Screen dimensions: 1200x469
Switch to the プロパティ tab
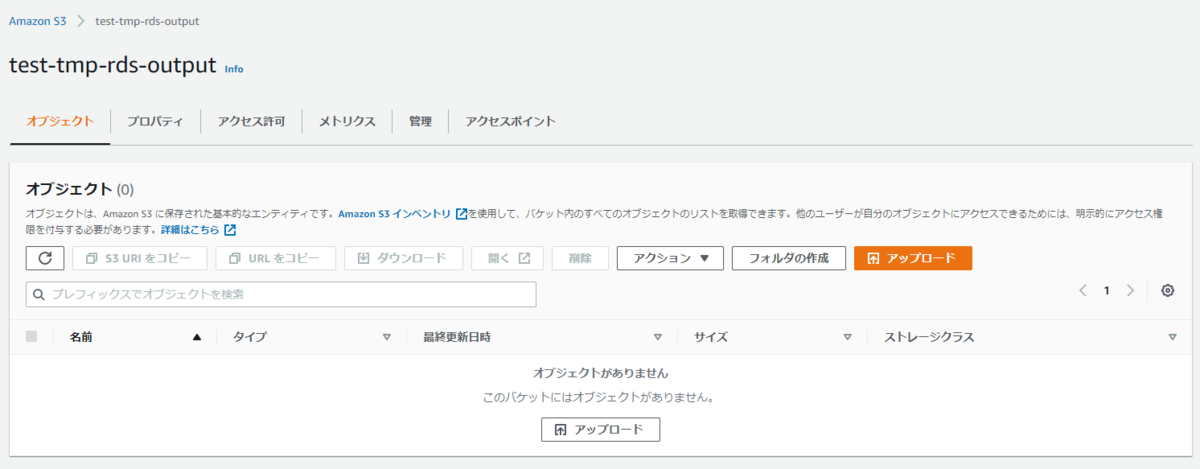pyautogui.click(x=155, y=121)
